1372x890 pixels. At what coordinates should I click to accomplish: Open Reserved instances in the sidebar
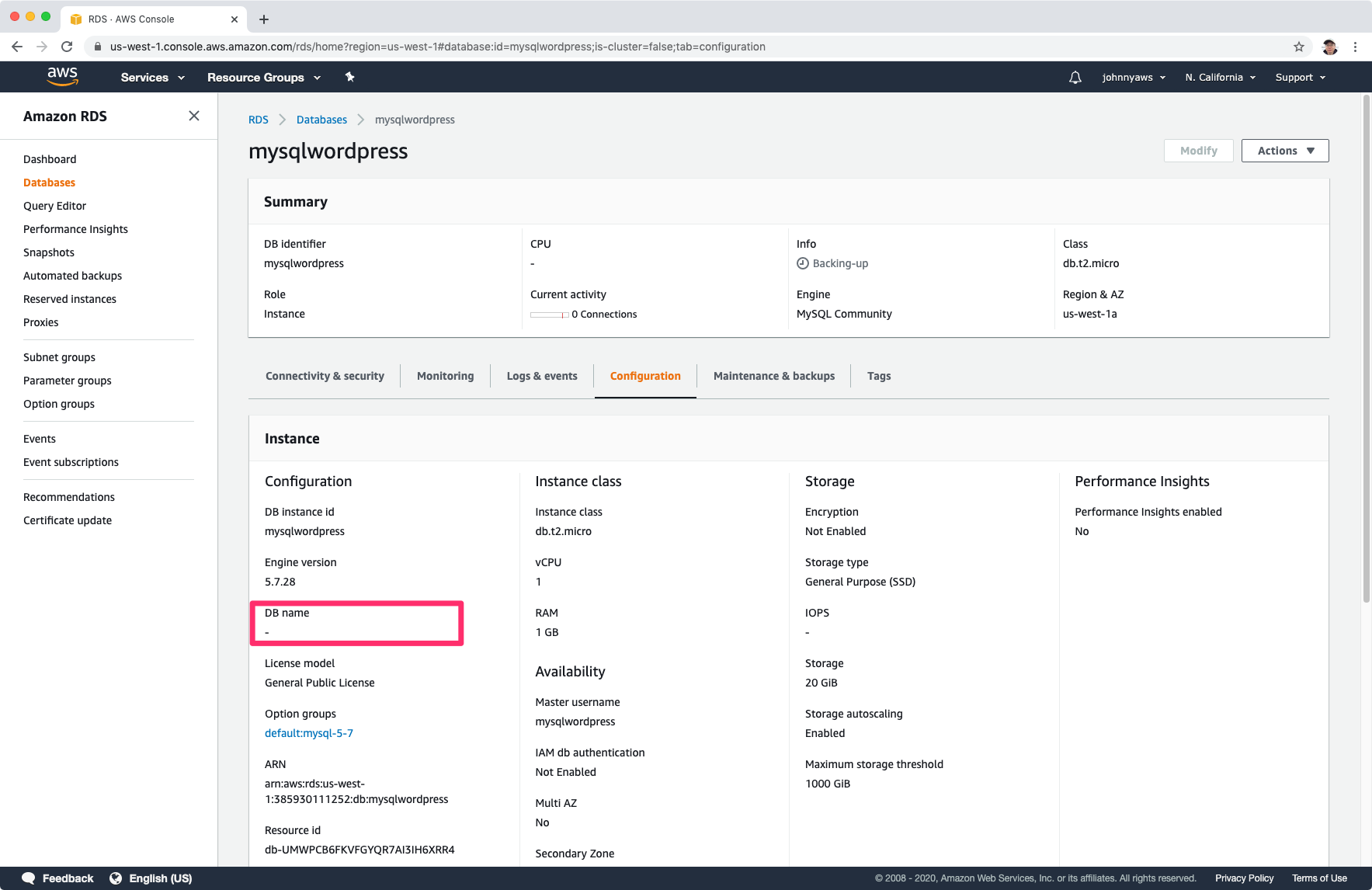pos(70,299)
